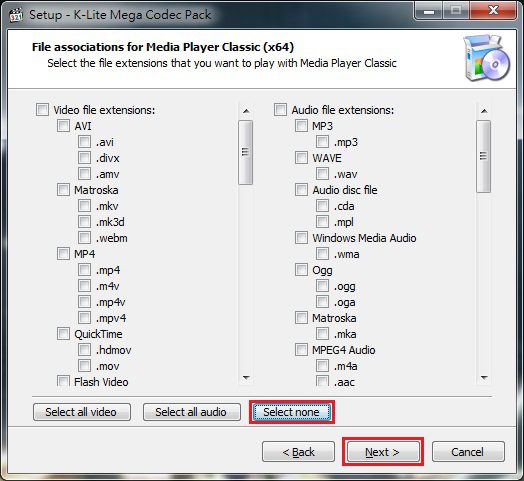Tick the .avi extension checkbox
The image size is (524, 481).
click(x=84, y=142)
